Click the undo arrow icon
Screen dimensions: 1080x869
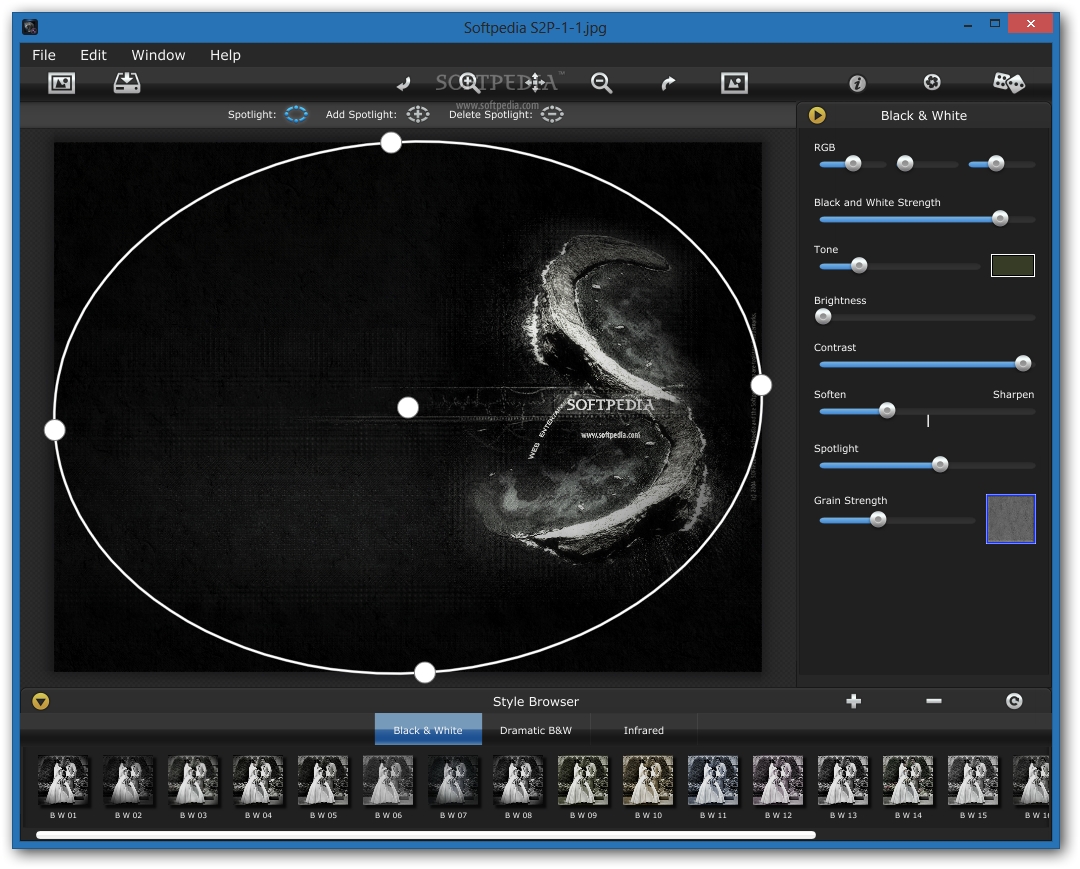[x=404, y=83]
